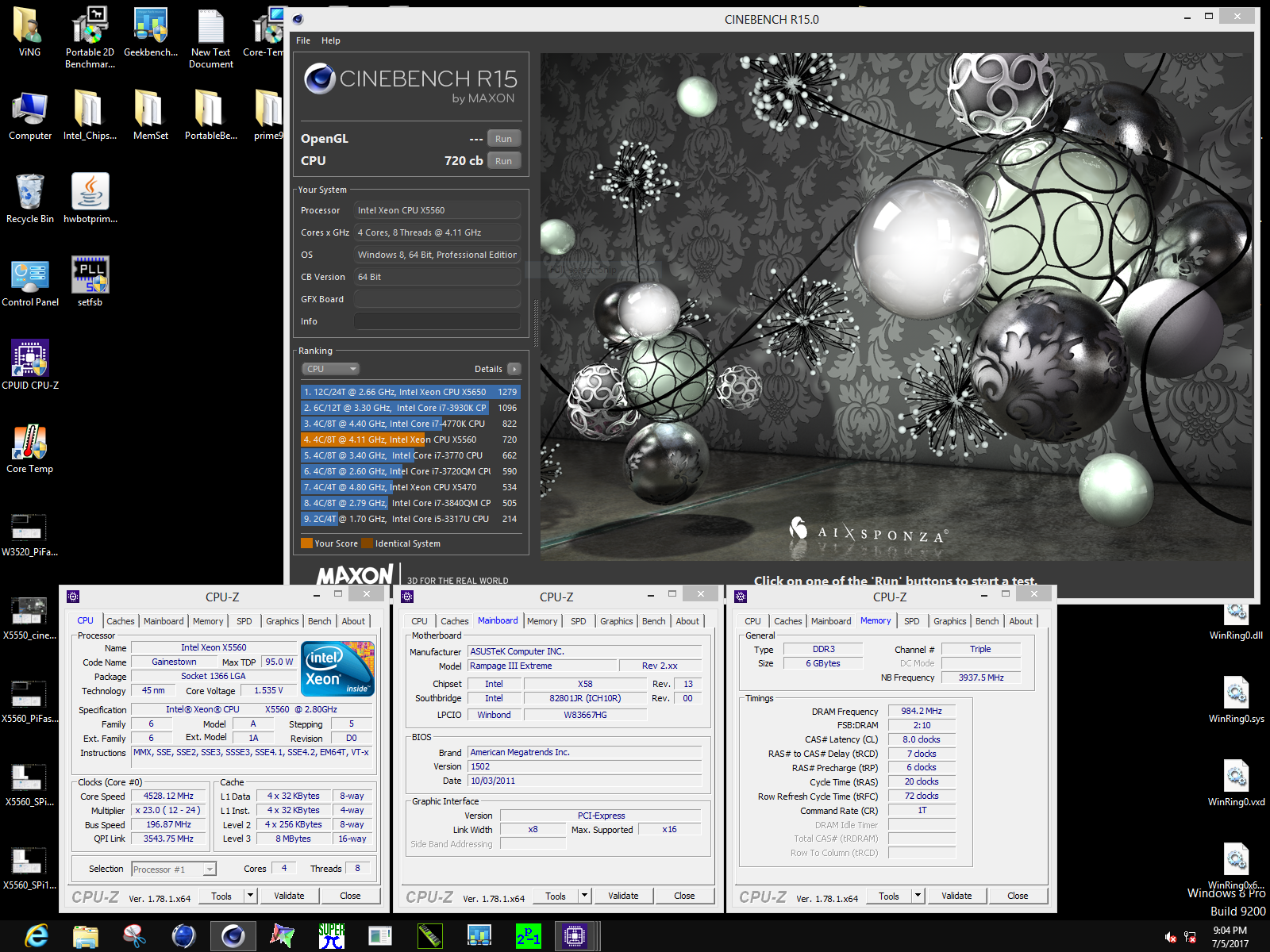Launch CPUID CPU-Z desktop shortcut
This screenshot has height=952, width=1270.
tap(30, 365)
